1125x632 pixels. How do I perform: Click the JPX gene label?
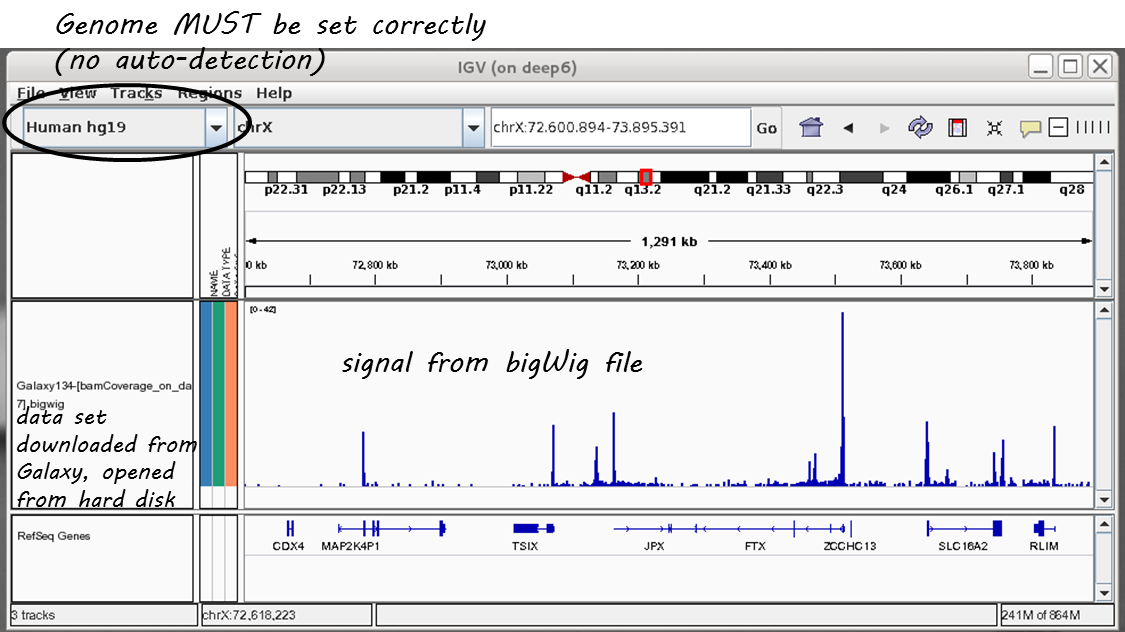click(x=654, y=546)
